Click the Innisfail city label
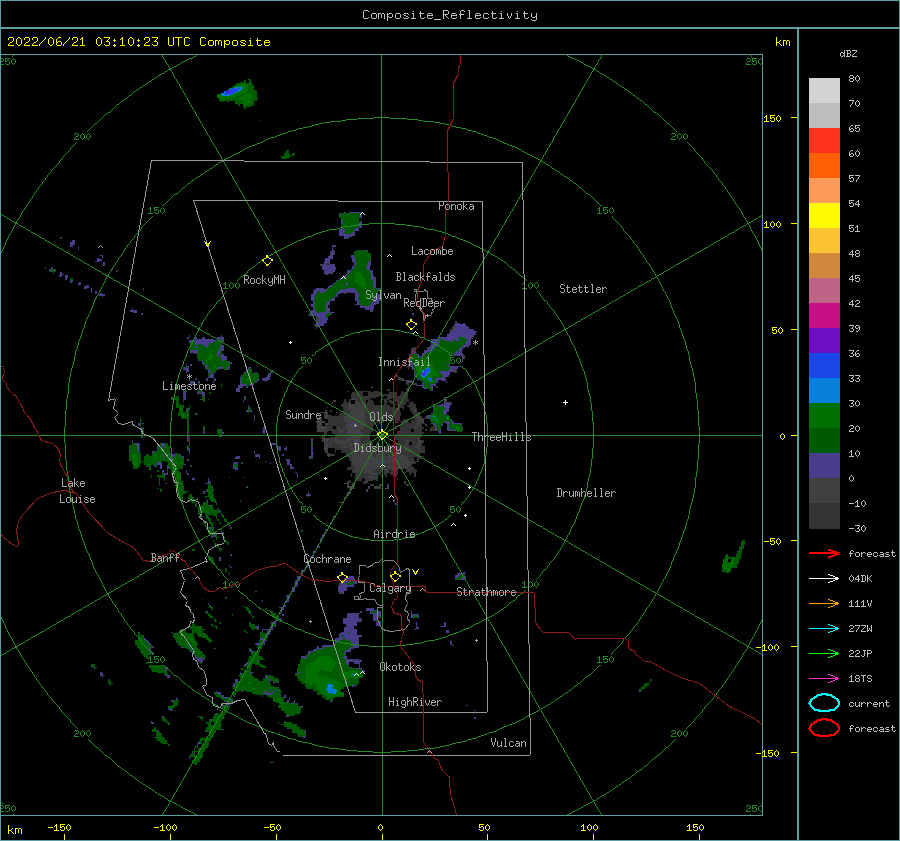 click(x=404, y=362)
